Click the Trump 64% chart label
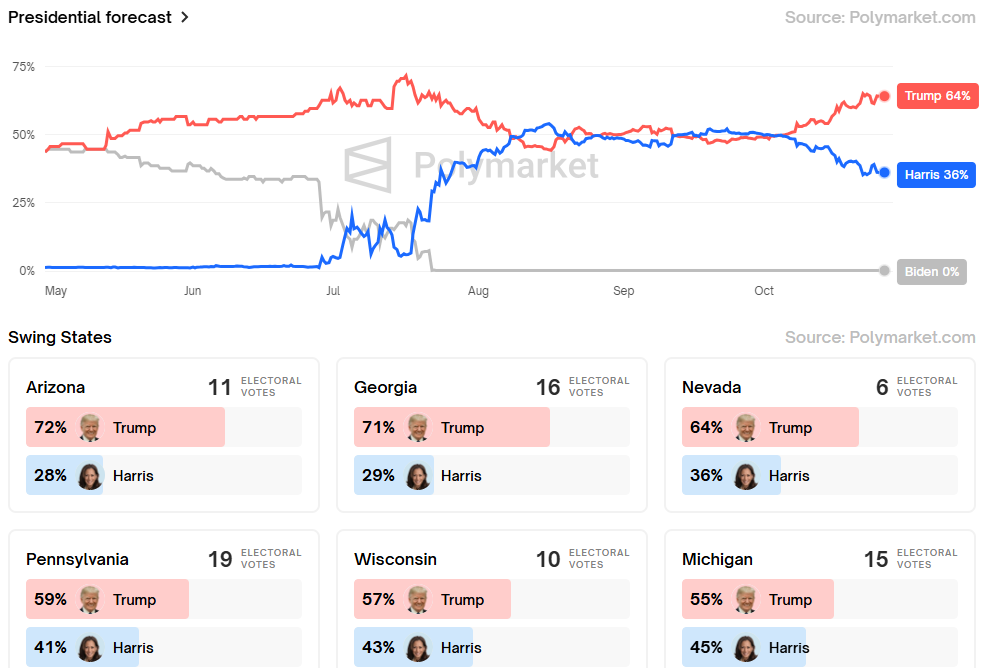The image size is (993, 668). pos(937,96)
